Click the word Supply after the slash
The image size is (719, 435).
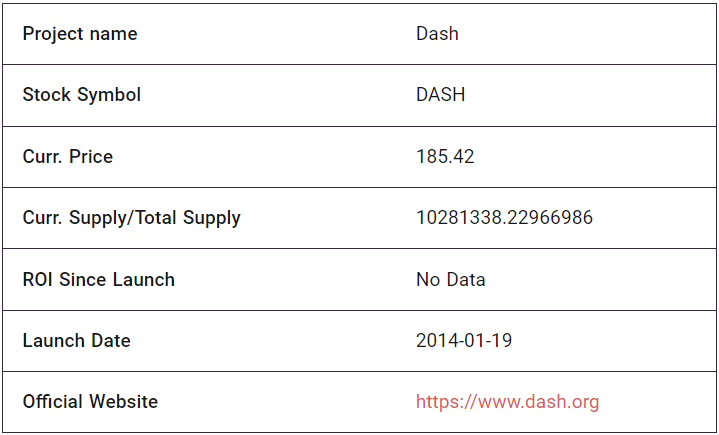point(211,218)
